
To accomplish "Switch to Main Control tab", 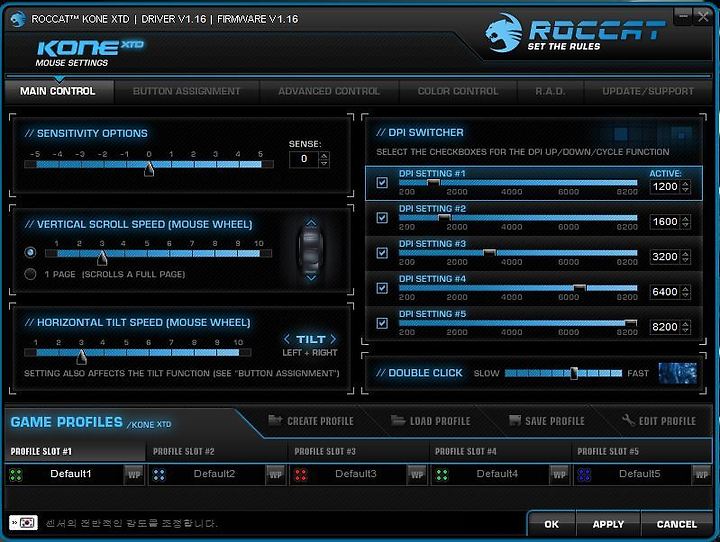I will click(x=58, y=91).
